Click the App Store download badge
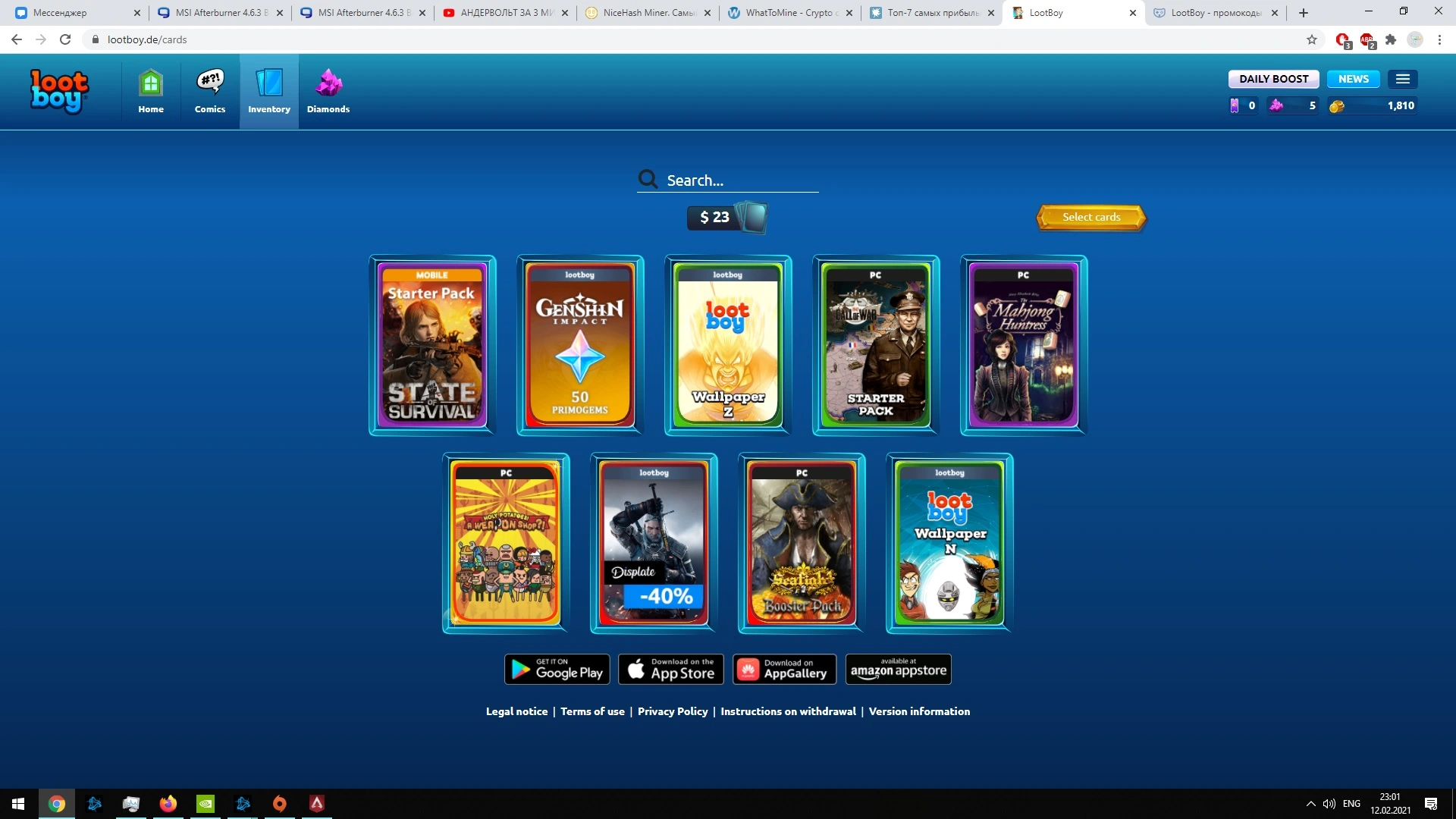Viewport: 1456px width, 819px height. pyautogui.click(x=671, y=670)
